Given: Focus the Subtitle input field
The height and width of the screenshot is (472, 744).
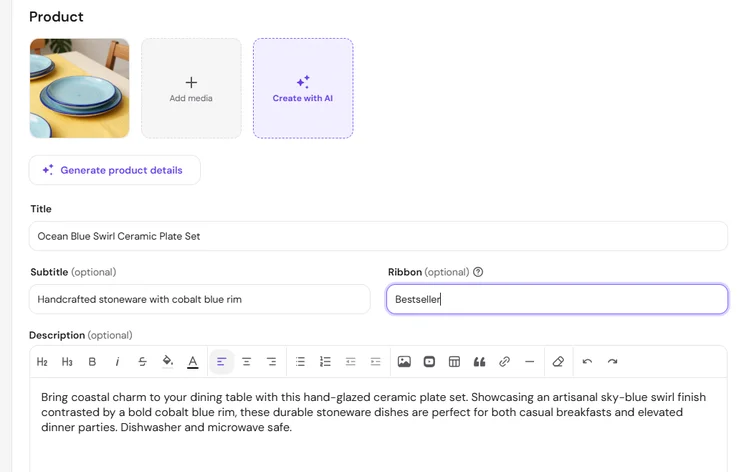Looking at the screenshot, I should (199, 299).
